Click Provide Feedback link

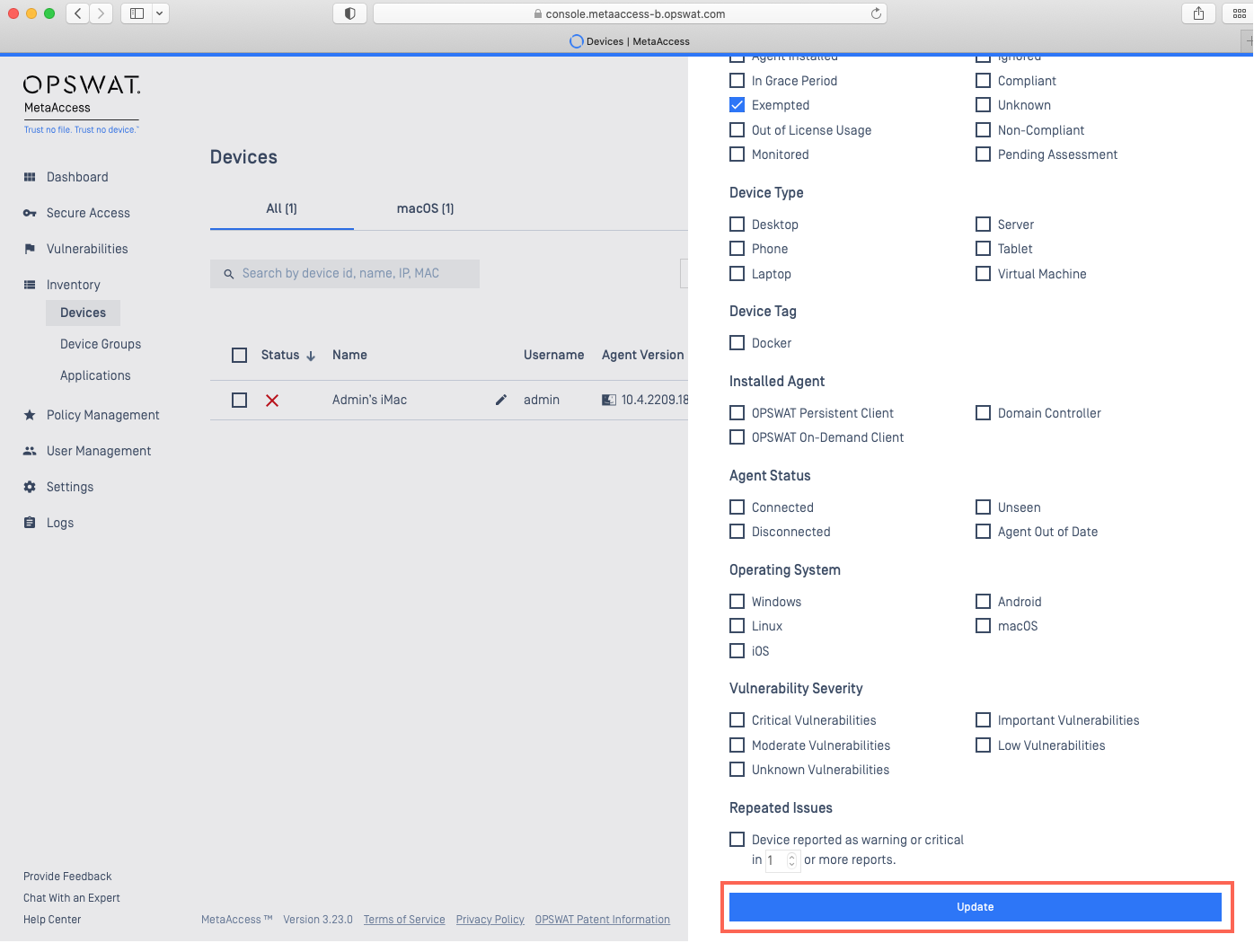(67, 877)
